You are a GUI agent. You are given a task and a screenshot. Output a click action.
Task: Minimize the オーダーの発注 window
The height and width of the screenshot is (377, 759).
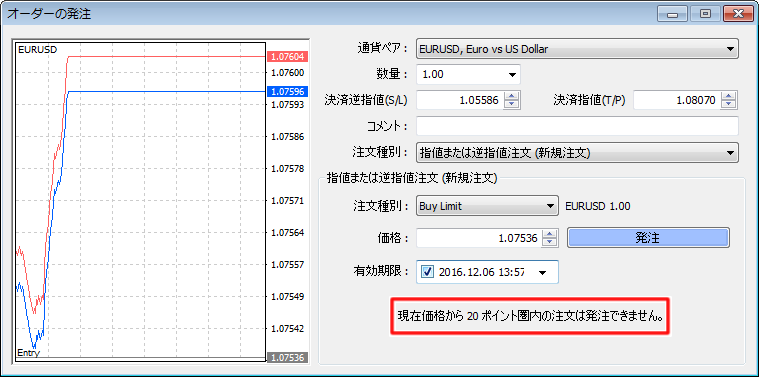pos(672,14)
